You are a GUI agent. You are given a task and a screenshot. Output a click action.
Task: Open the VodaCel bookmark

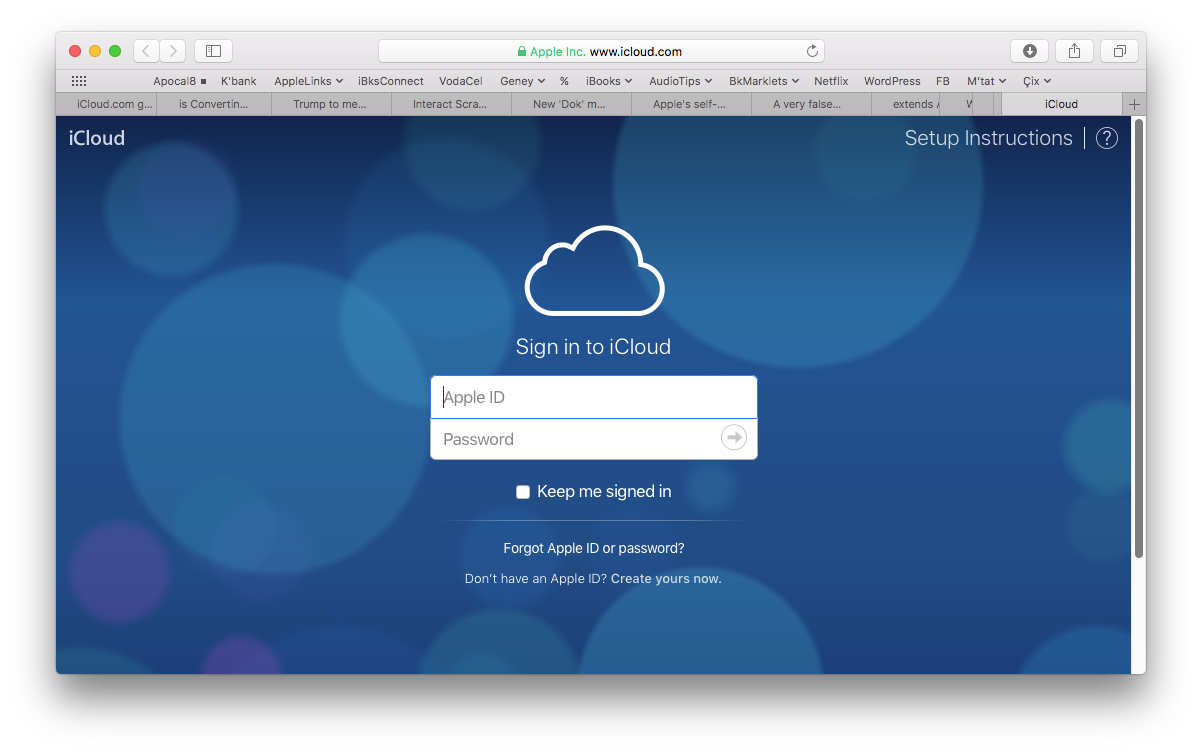coord(461,81)
